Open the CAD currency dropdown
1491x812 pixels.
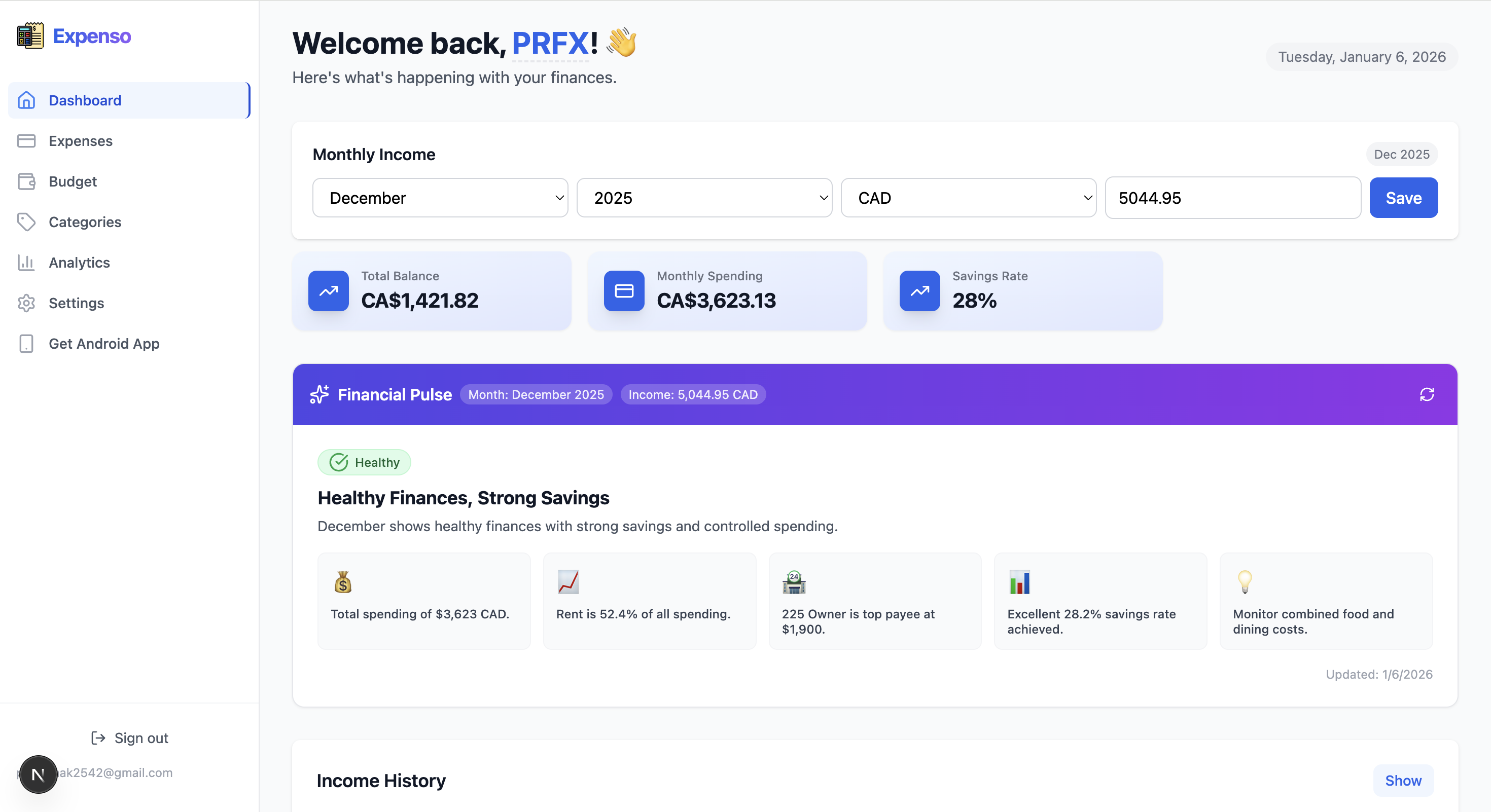click(968, 197)
